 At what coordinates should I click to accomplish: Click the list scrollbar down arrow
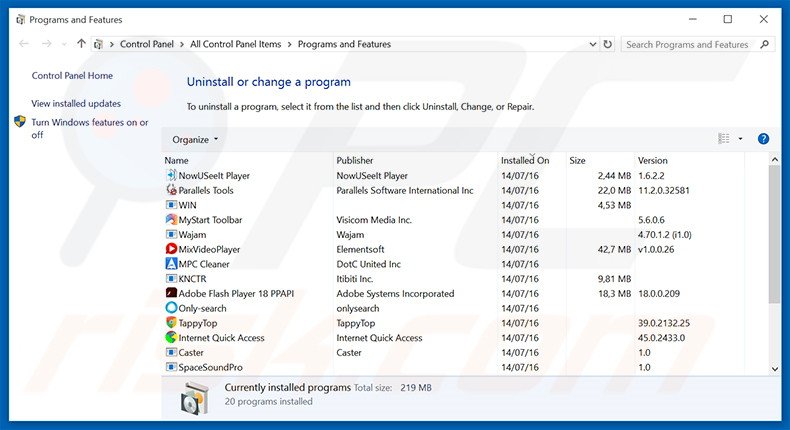click(775, 369)
